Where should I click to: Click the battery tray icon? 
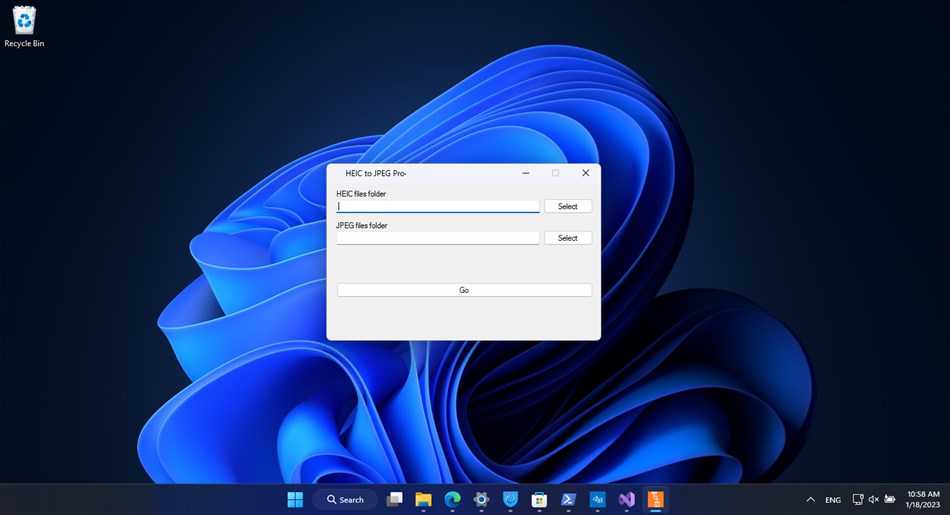coord(889,499)
